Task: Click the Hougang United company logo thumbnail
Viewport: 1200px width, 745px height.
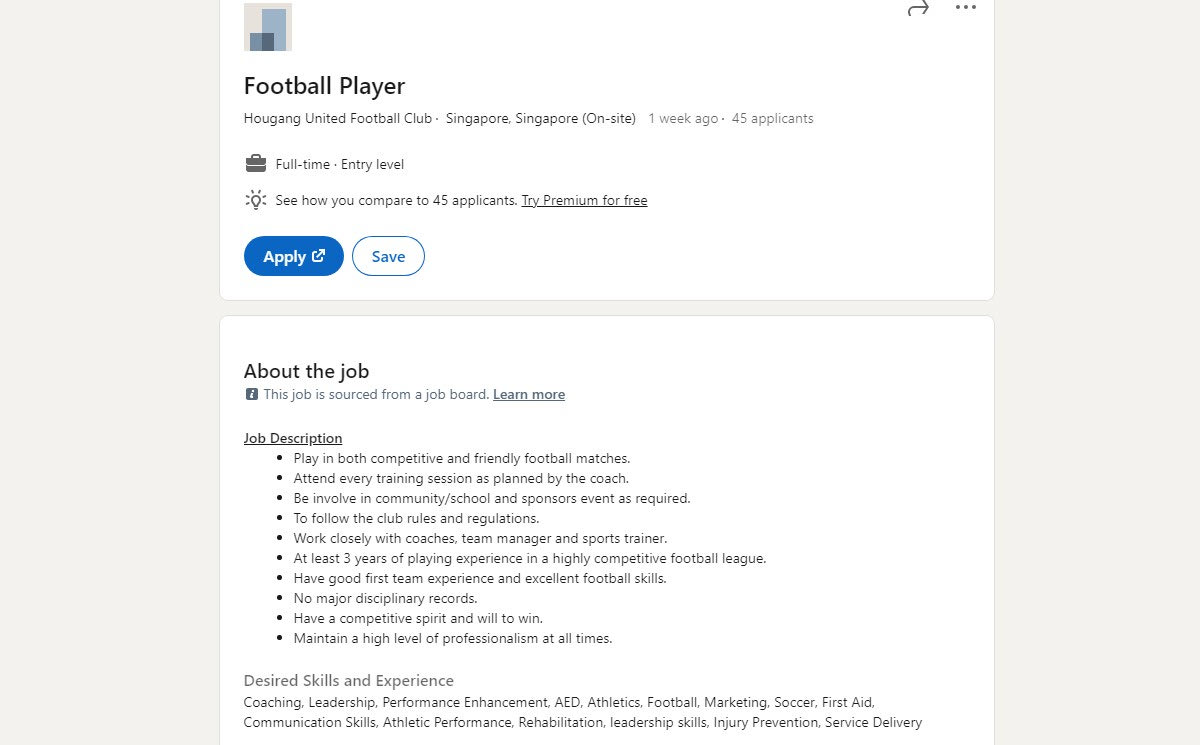Action: (268, 28)
